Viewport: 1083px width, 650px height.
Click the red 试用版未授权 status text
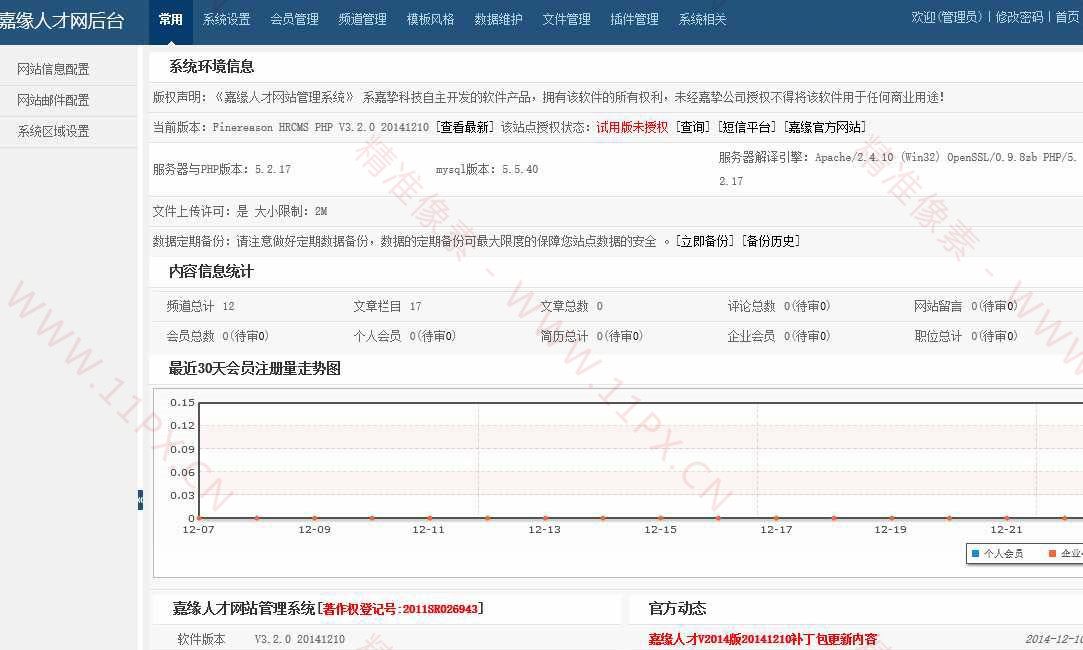click(632, 127)
